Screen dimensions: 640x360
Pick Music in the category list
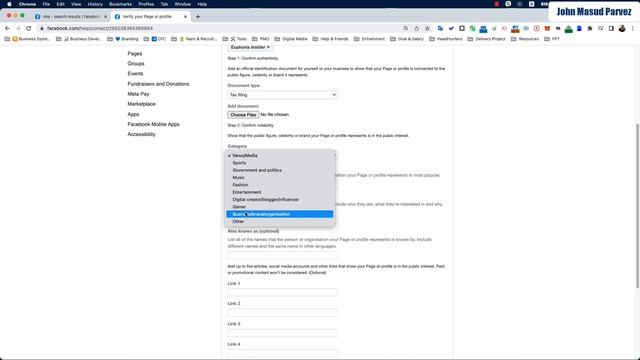[x=280, y=178]
